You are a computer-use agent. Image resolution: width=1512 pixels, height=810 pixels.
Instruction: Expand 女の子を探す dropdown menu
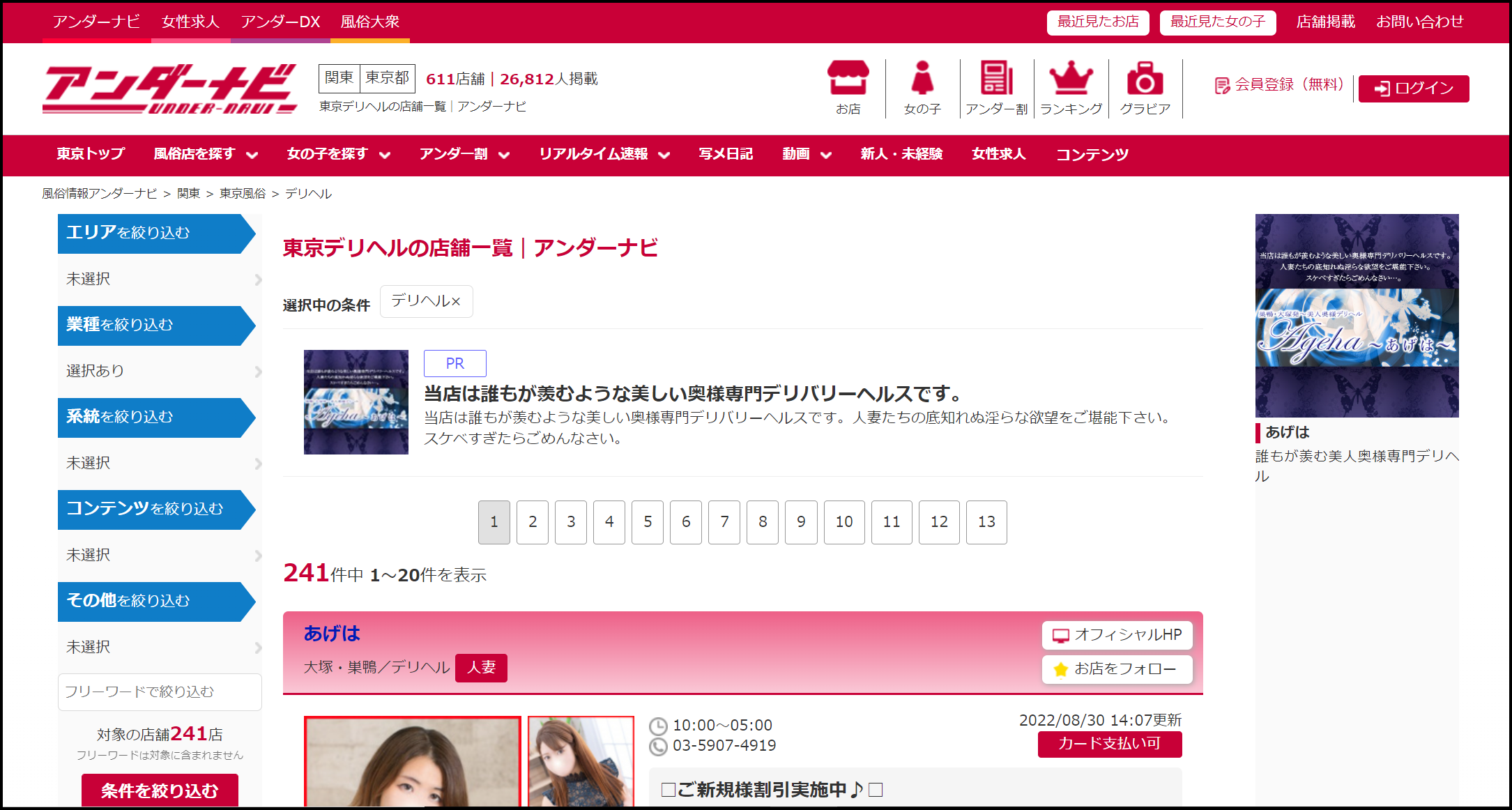click(x=338, y=154)
